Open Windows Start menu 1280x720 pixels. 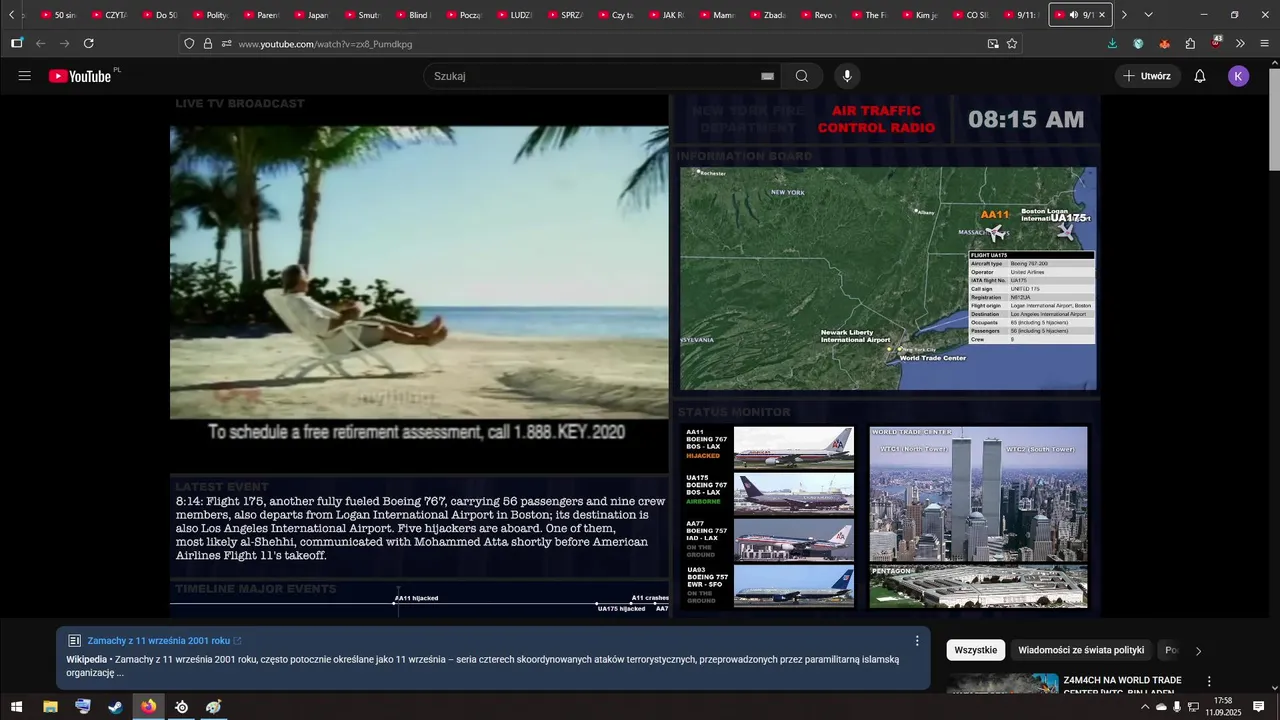[x=17, y=707]
